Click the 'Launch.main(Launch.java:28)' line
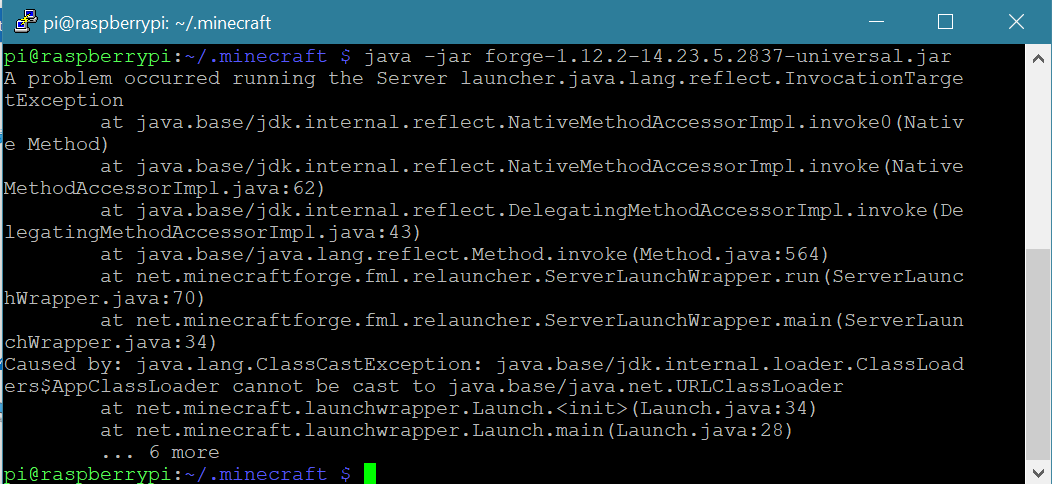Screen dimensions: 1052x484 (446, 430)
